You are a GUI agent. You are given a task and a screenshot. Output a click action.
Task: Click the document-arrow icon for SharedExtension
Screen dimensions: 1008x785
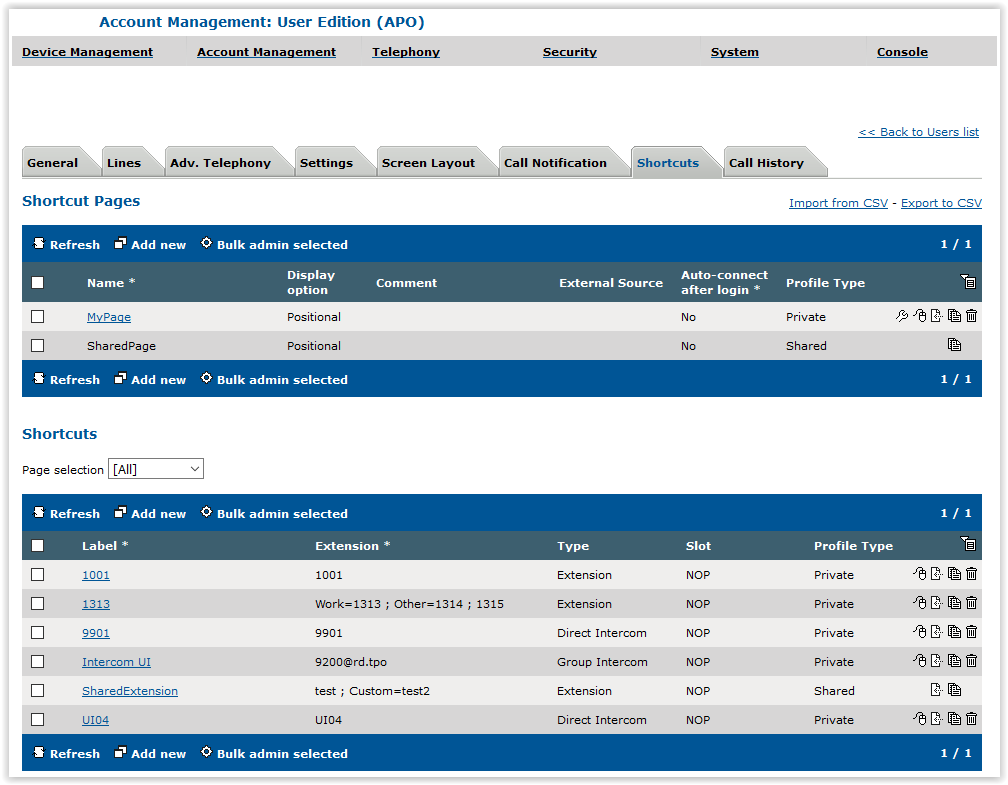(x=937, y=690)
